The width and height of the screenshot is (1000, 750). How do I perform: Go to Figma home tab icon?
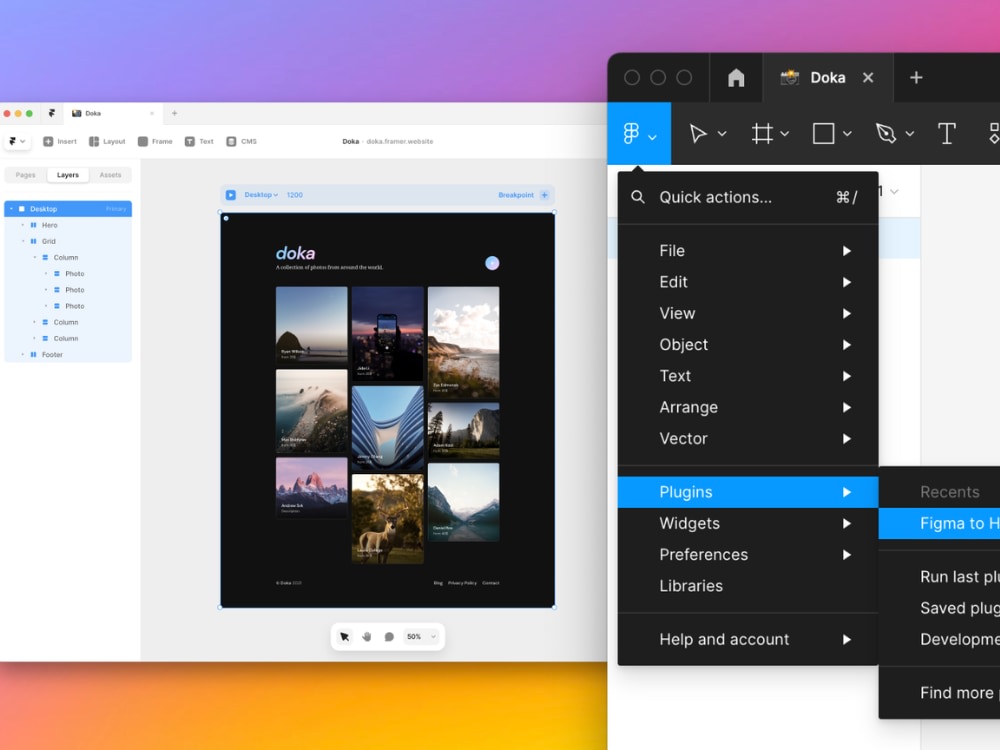pyautogui.click(x=736, y=78)
